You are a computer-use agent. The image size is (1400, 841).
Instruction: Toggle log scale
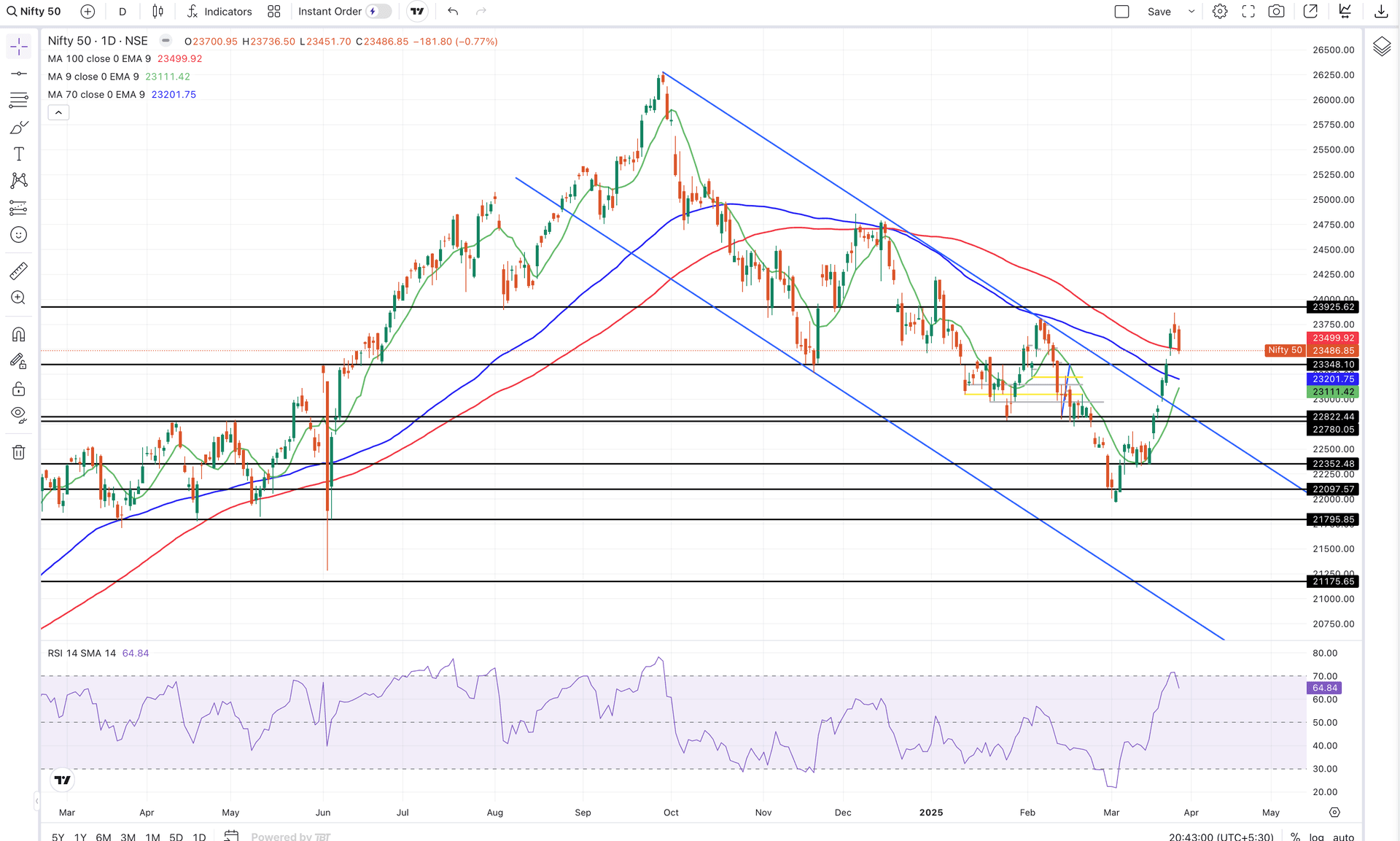tap(1316, 837)
